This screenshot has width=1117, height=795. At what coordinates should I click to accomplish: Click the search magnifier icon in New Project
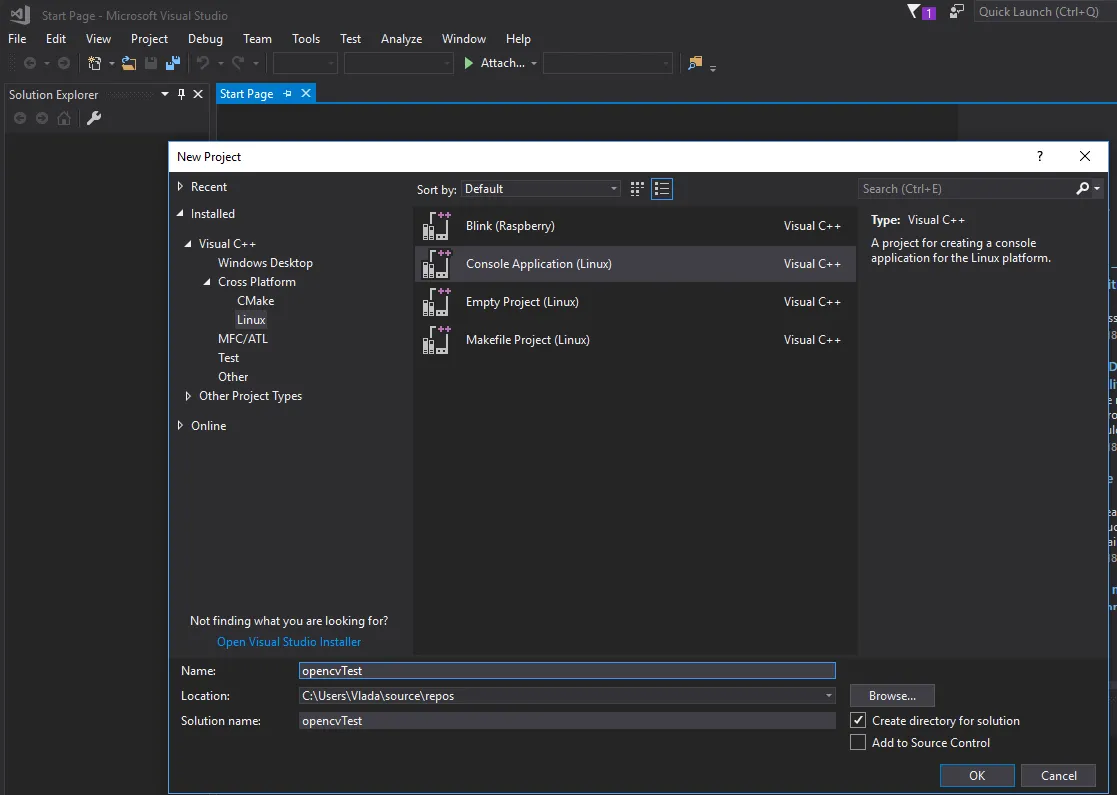tap(1083, 188)
